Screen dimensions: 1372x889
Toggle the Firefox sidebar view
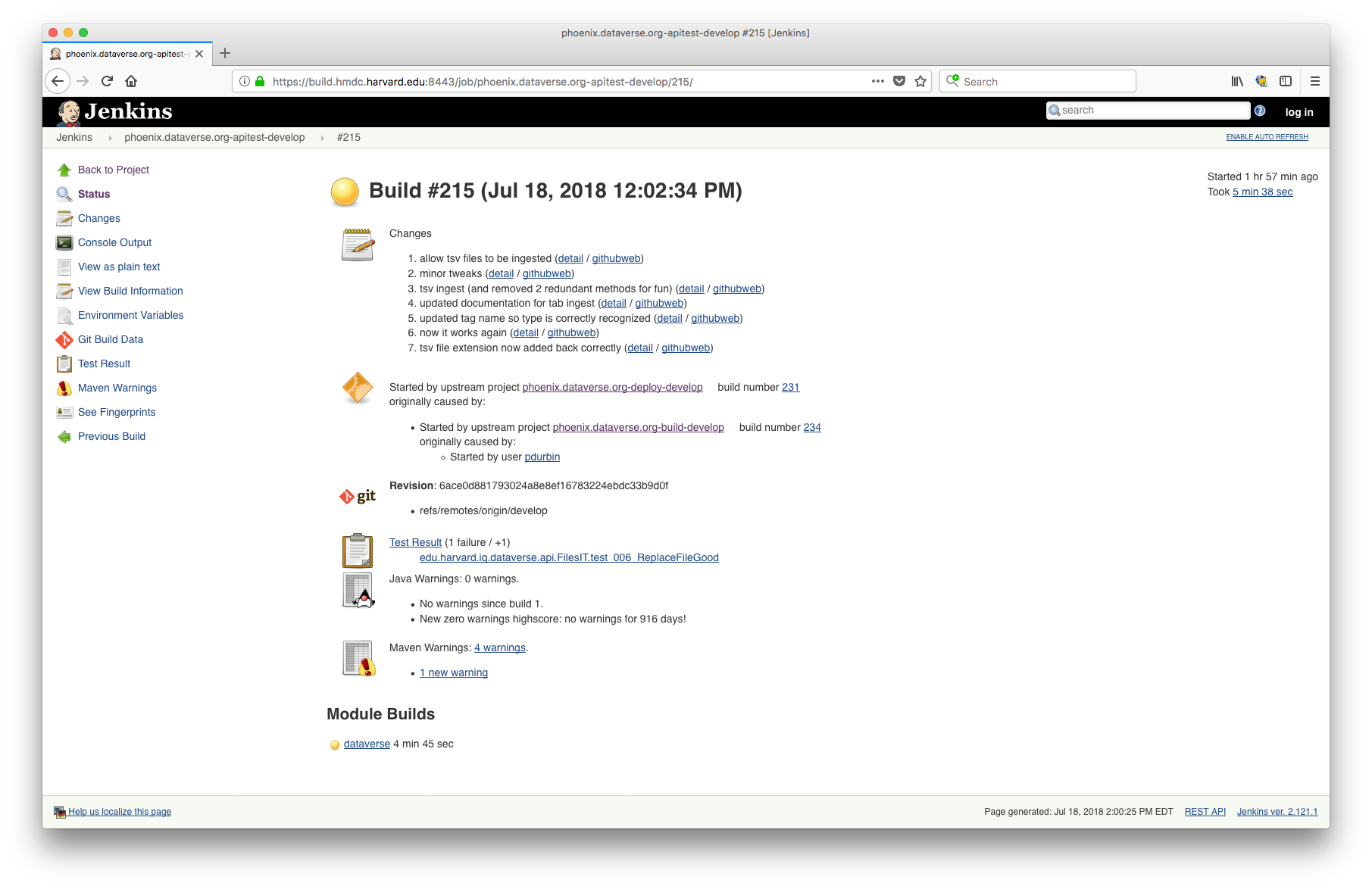click(x=1285, y=81)
